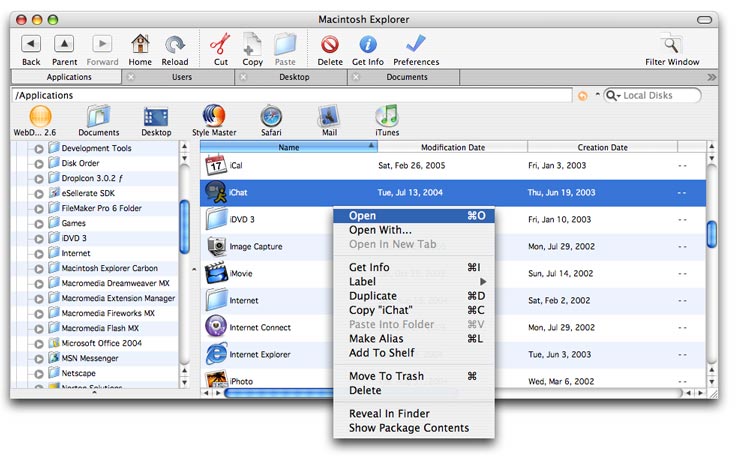This screenshot has width=741, height=459.
Task: Expand the eSellerate SDK tree folder
Action: point(39,194)
